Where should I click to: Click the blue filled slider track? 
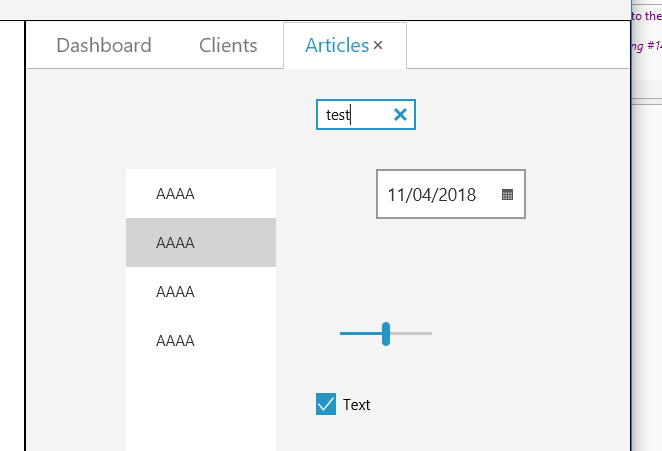(x=360, y=333)
